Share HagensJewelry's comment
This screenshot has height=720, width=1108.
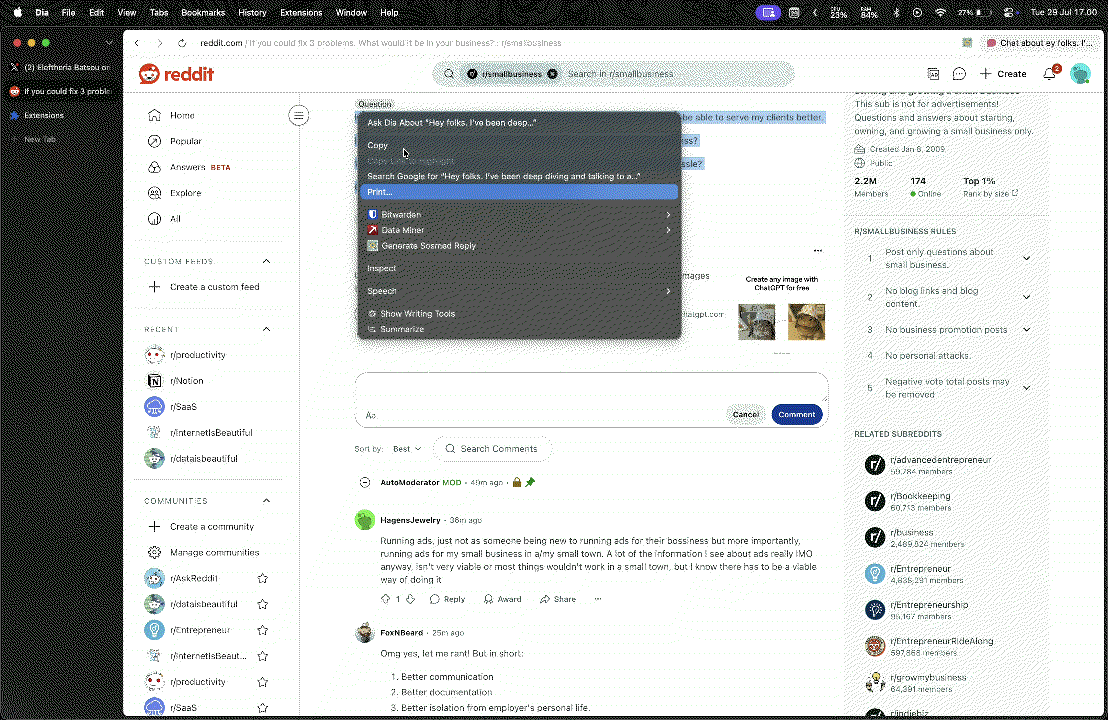[558, 599]
